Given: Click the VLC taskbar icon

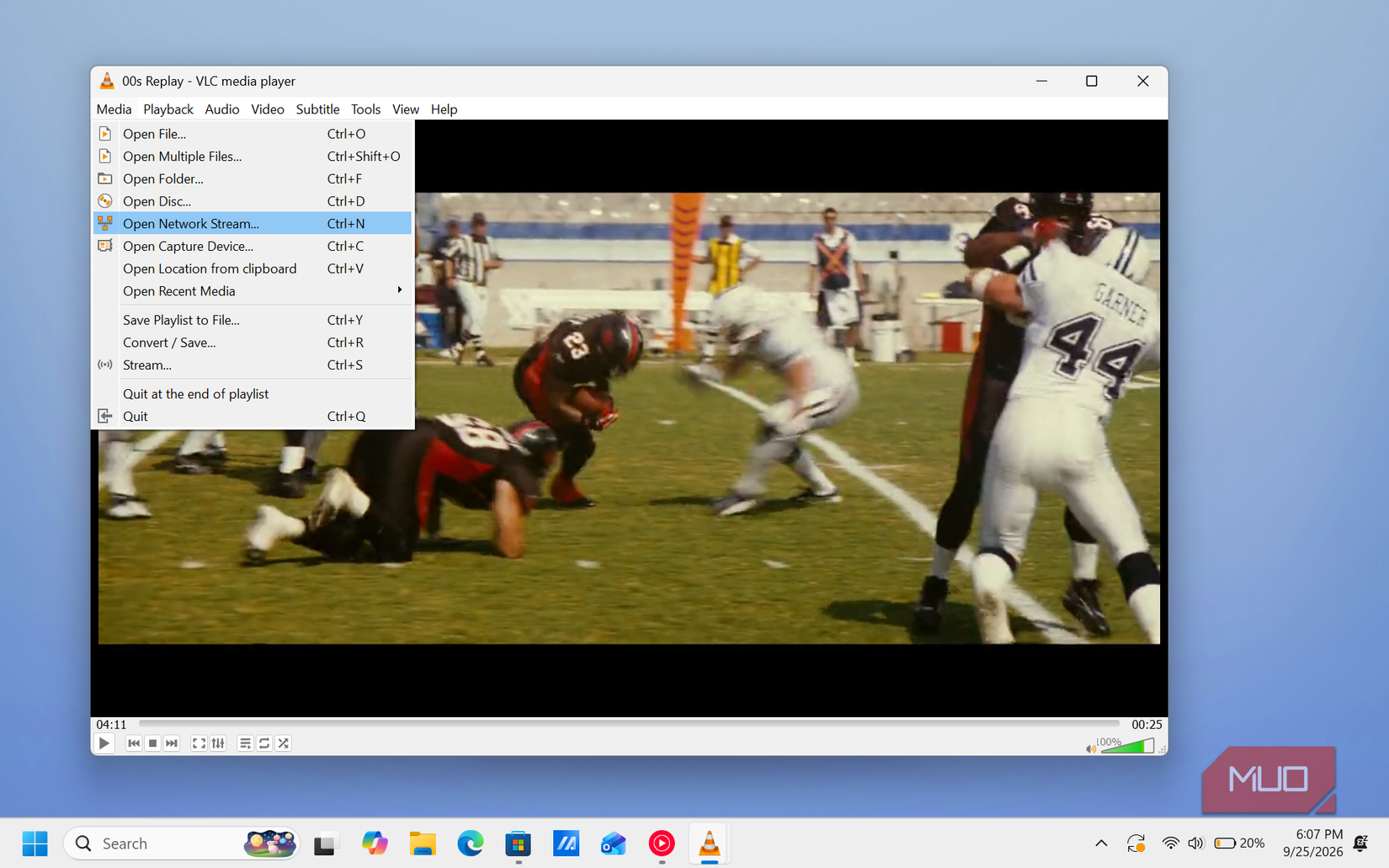Looking at the screenshot, I should click(709, 843).
